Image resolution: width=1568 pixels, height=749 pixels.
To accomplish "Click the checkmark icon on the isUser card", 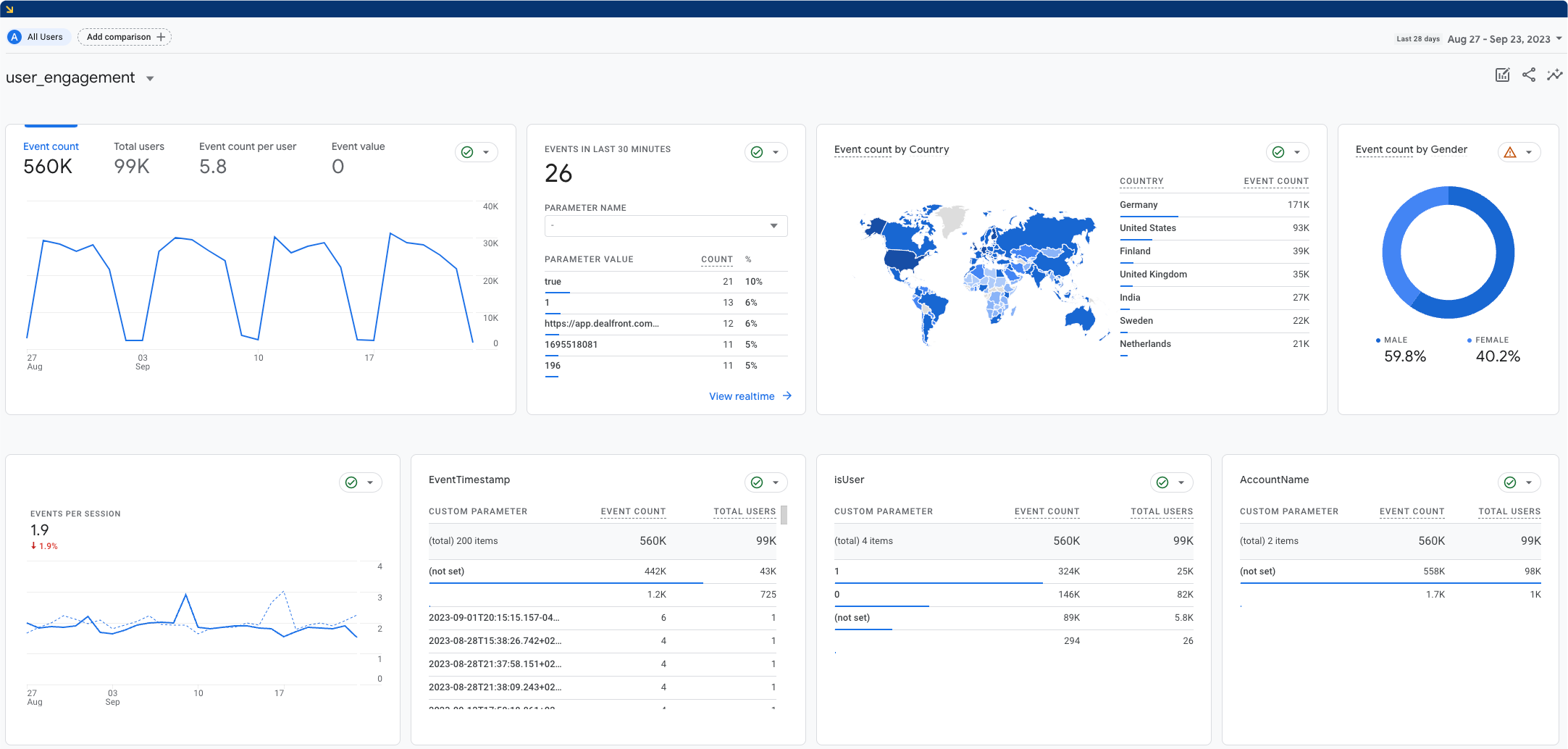I will coord(1162,482).
